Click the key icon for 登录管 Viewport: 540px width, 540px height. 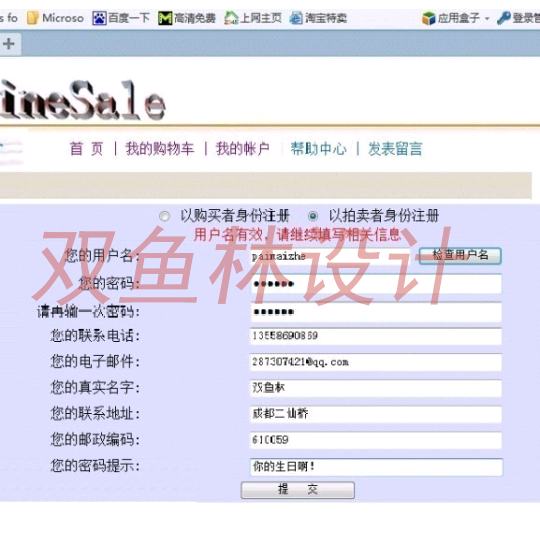click(503, 18)
